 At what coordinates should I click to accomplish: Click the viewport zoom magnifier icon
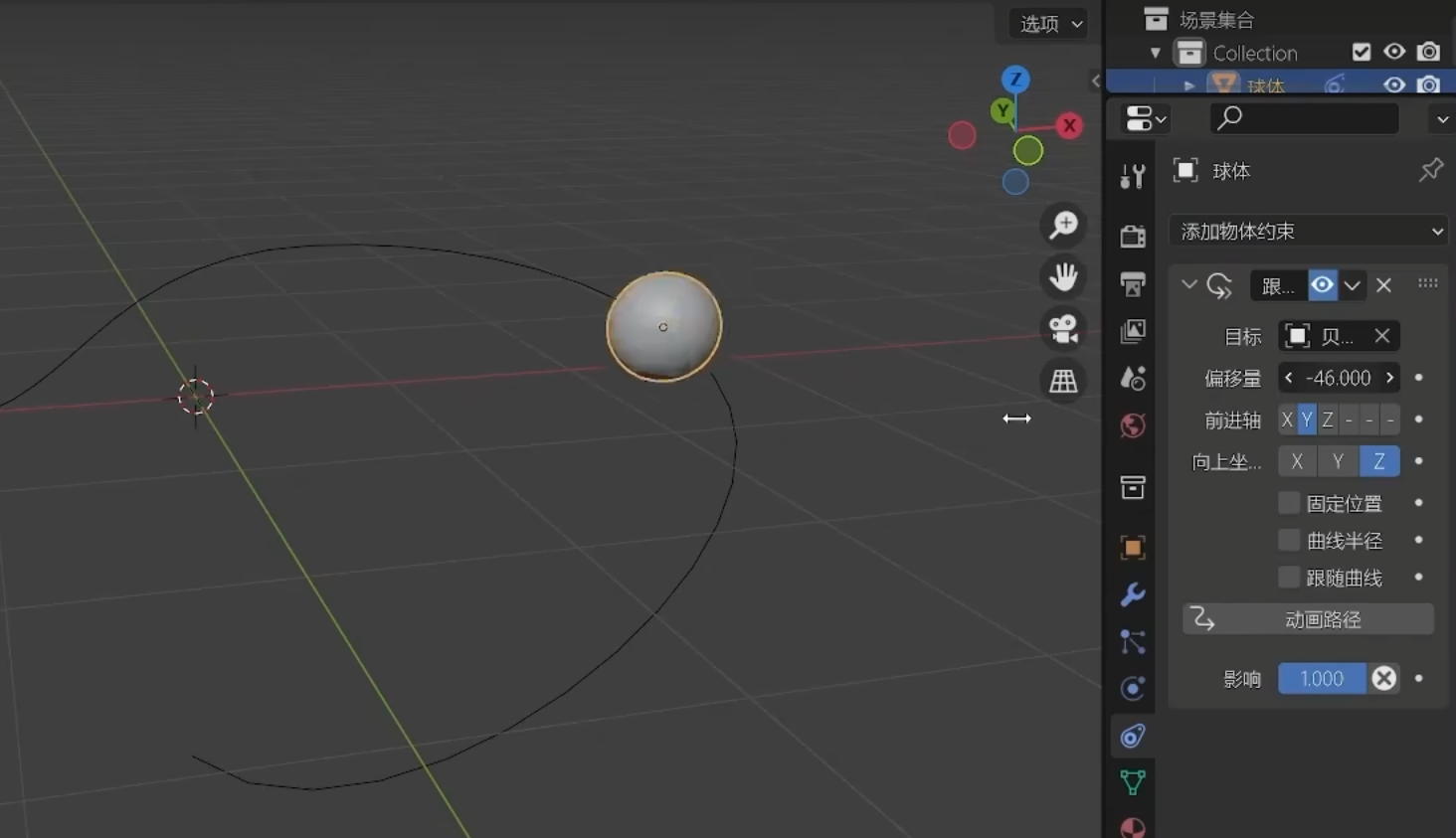[1063, 225]
